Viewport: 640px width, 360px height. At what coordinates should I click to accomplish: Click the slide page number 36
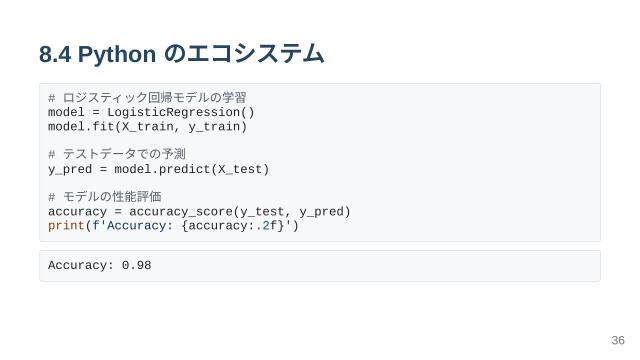pyautogui.click(x=618, y=340)
